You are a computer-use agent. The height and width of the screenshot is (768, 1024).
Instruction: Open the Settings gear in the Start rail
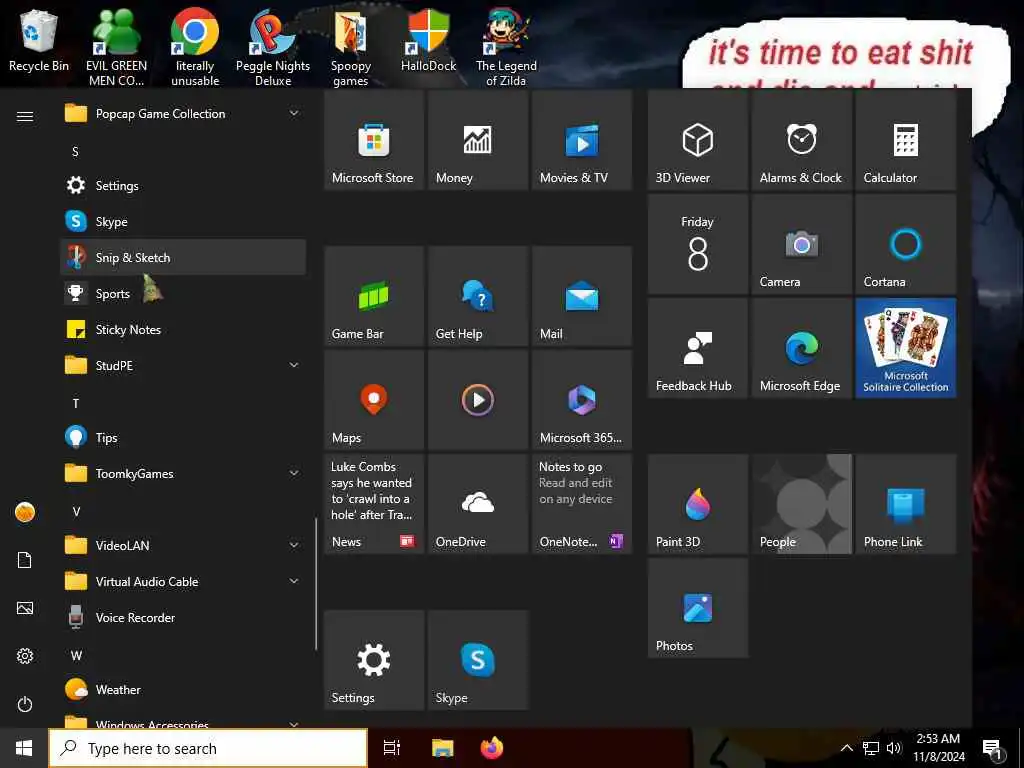pyautogui.click(x=25, y=656)
